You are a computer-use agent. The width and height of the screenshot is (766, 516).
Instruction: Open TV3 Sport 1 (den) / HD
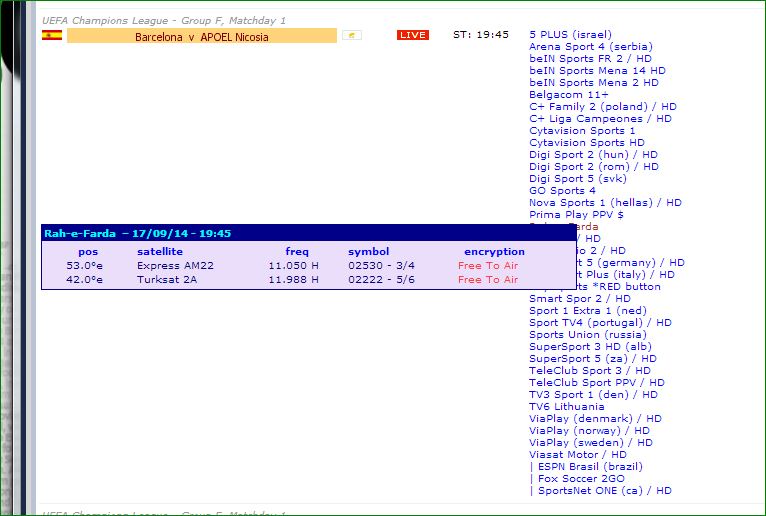tap(593, 394)
